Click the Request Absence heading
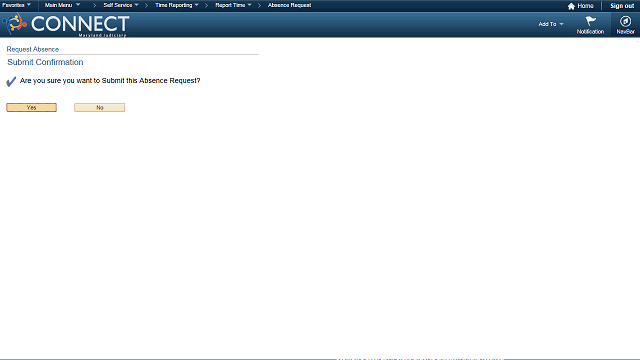Image resolution: width=640 pixels, height=360 pixels. [33, 49]
